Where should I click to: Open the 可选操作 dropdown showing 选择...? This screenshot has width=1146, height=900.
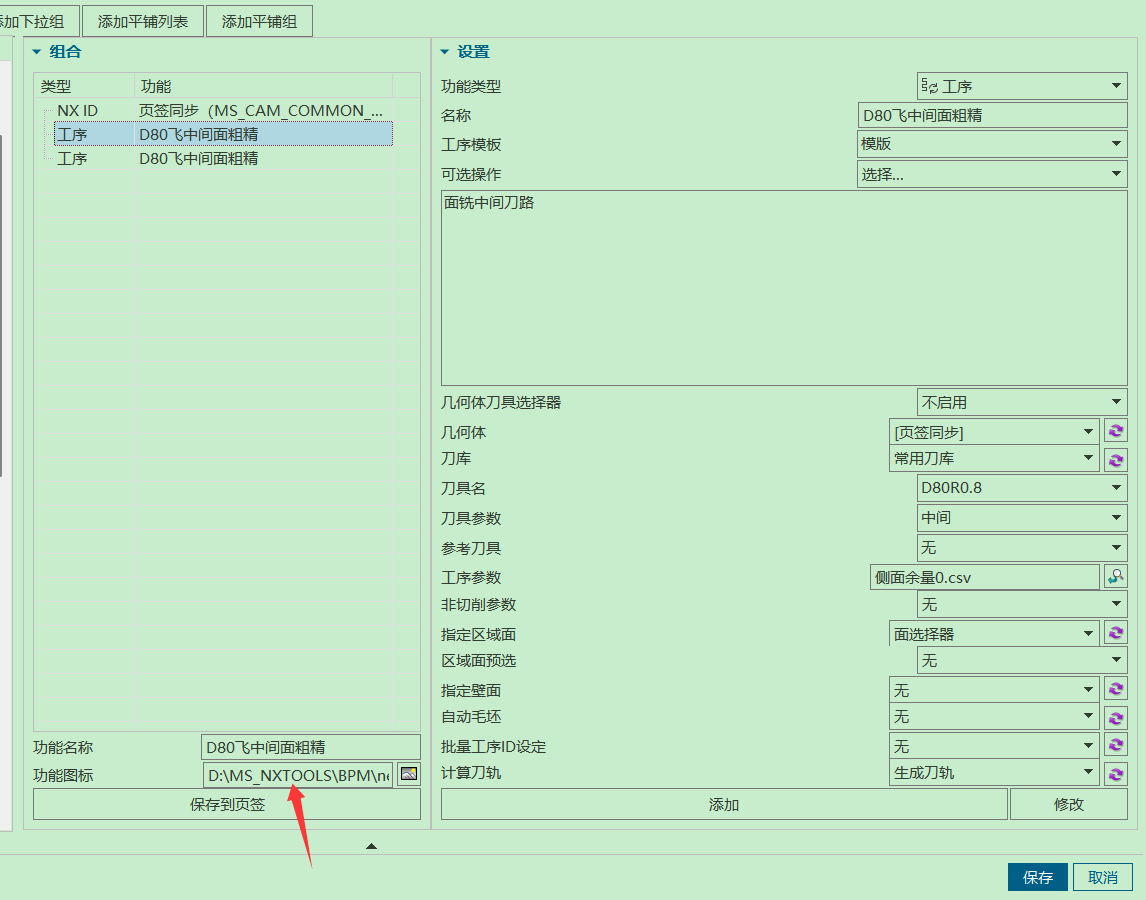click(992, 174)
